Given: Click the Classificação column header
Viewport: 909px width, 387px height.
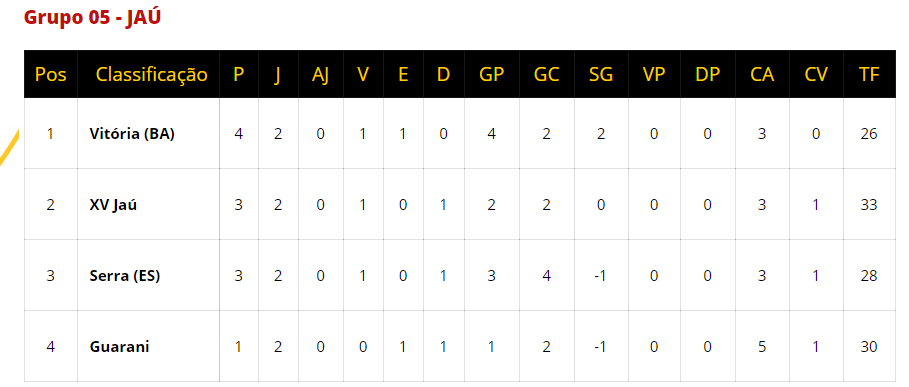Looking at the screenshot, I should [151, 75].
